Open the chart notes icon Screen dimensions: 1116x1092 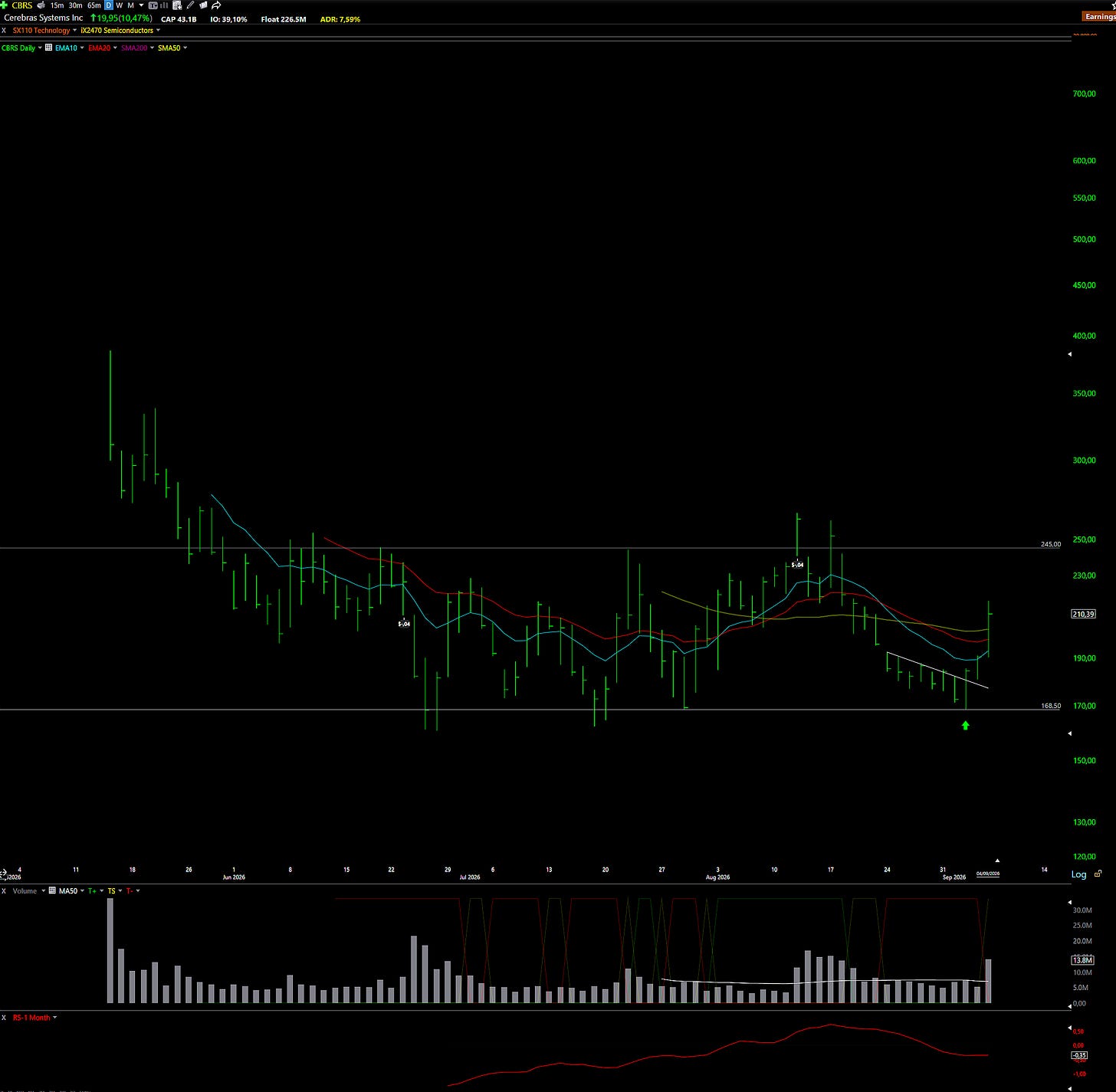[203, 5]
